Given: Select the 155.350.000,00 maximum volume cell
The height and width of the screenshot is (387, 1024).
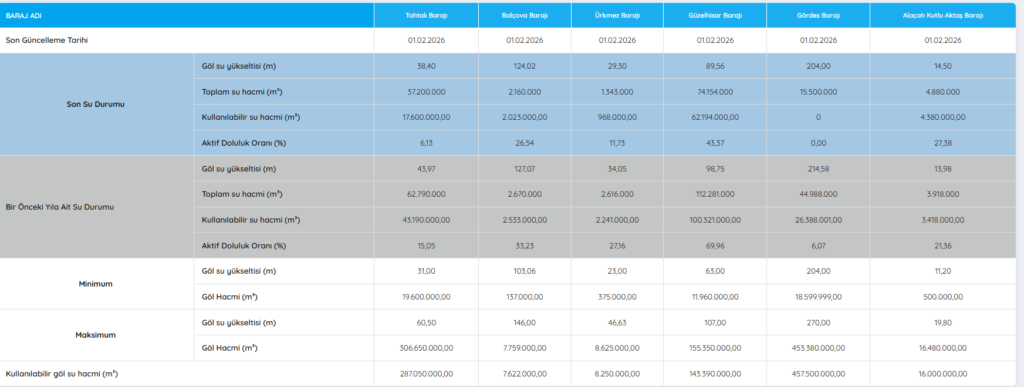Looking at the screenshot, I should point(715,348).
